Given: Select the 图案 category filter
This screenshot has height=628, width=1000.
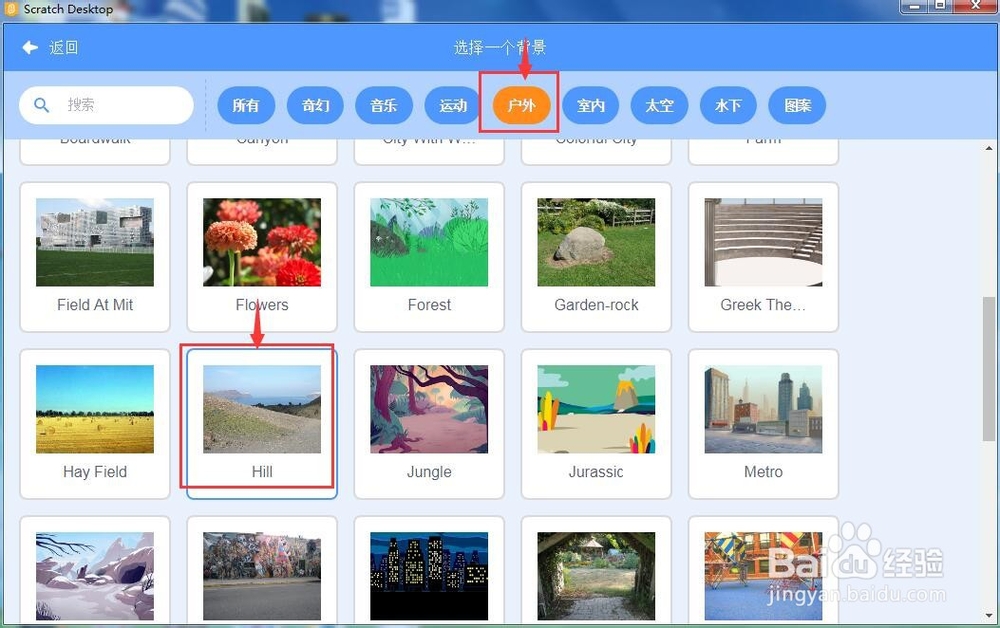Looking at the screenshot, I should tap(797, 105).
